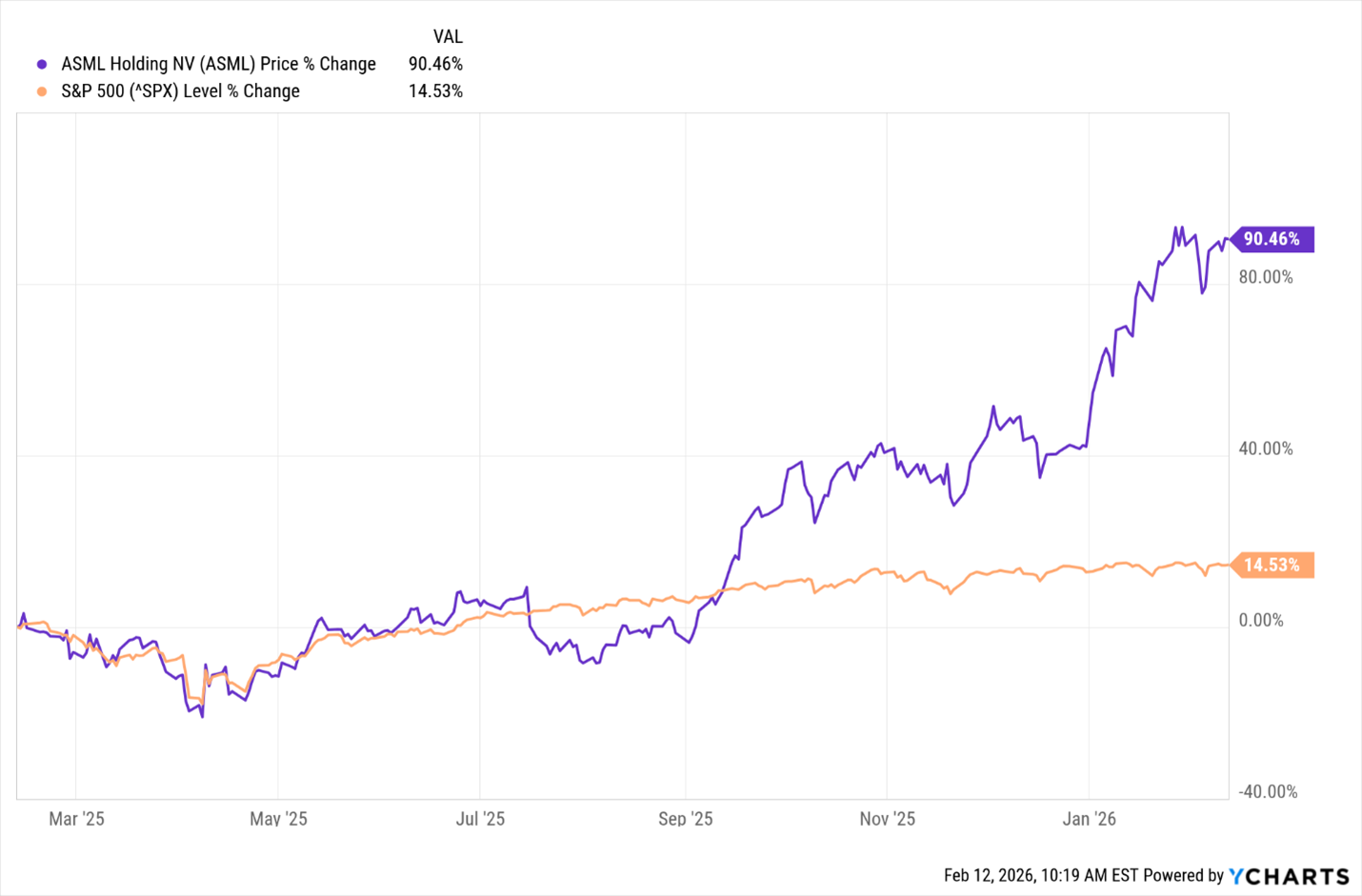1362x896 pixels.
Task: Click the orange S&P 500 legend dot
Action: [42, 91]
